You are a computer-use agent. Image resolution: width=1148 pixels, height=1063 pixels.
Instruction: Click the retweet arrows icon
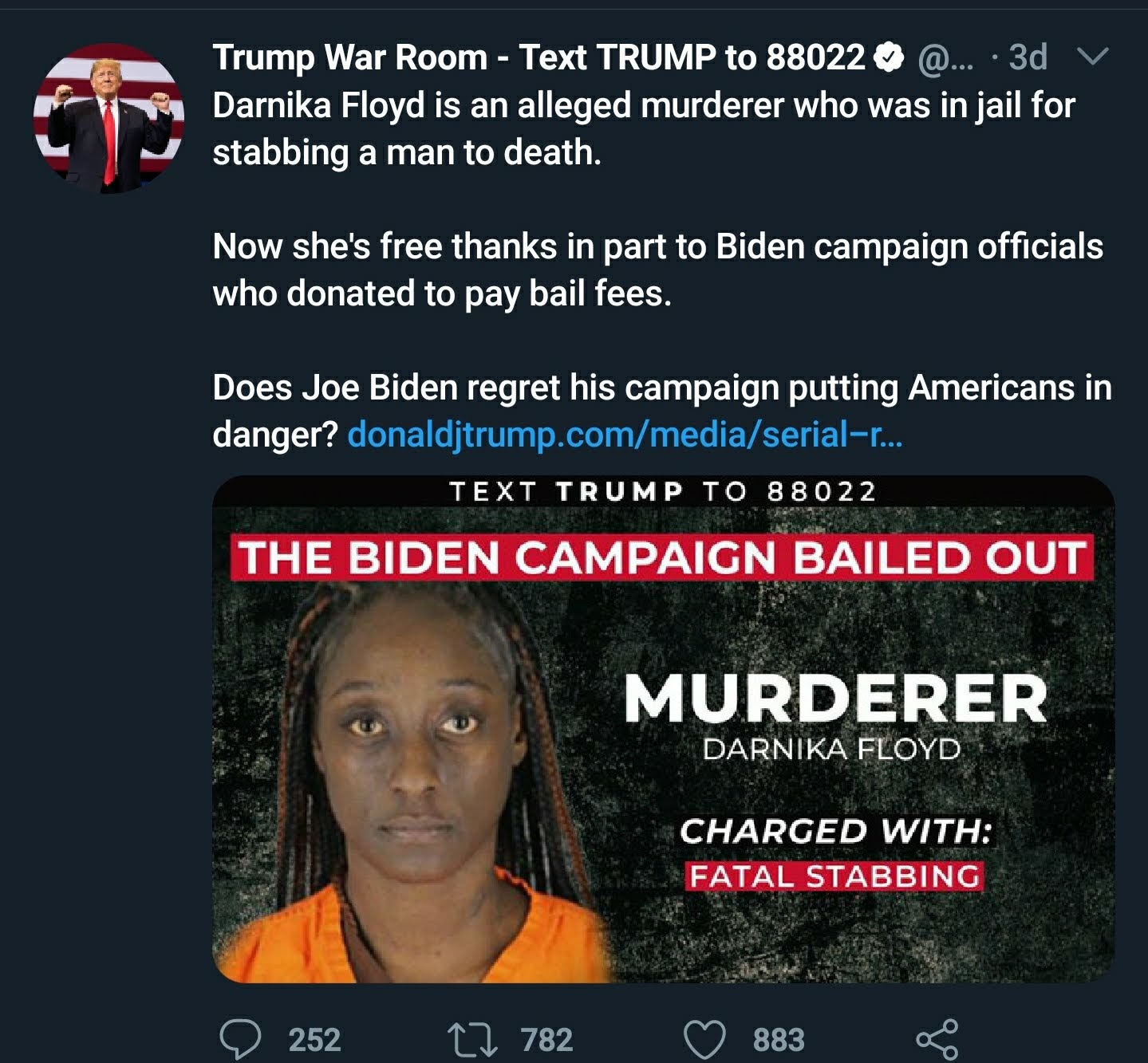(x=472, y=1041)
